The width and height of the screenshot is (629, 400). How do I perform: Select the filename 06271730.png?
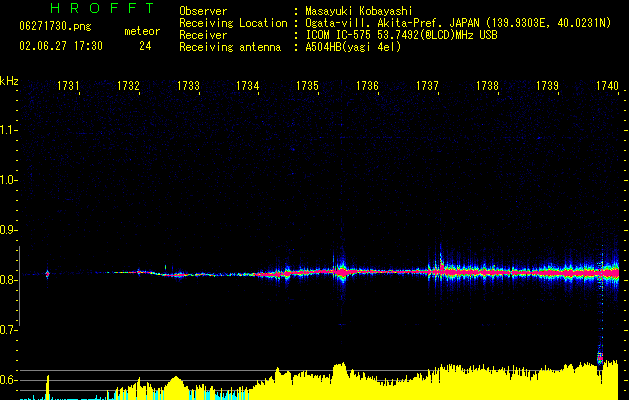pos(55,26)
